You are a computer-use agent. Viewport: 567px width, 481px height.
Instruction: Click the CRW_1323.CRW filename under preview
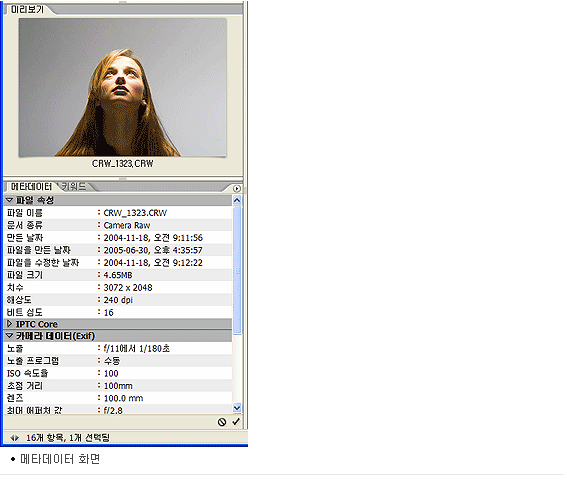tap(123, 164)
